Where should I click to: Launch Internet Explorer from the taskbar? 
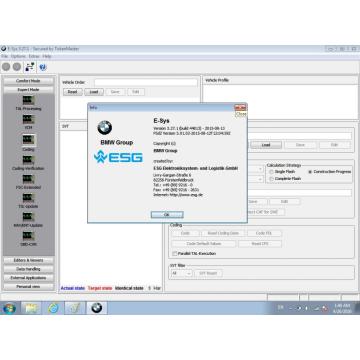(x=53, y=308)
